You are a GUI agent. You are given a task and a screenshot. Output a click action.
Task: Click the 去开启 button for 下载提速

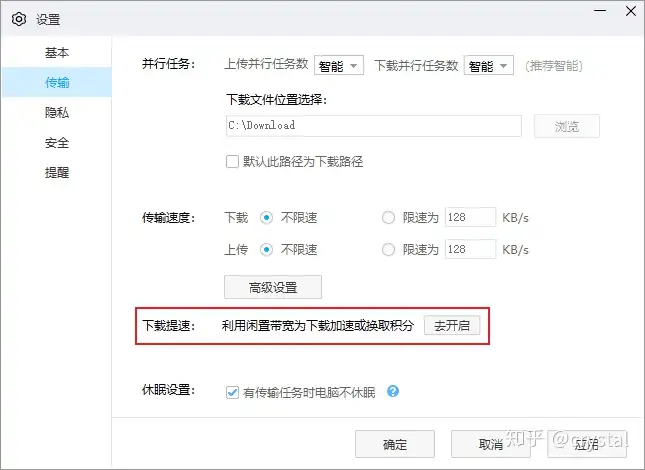point(452,326)
